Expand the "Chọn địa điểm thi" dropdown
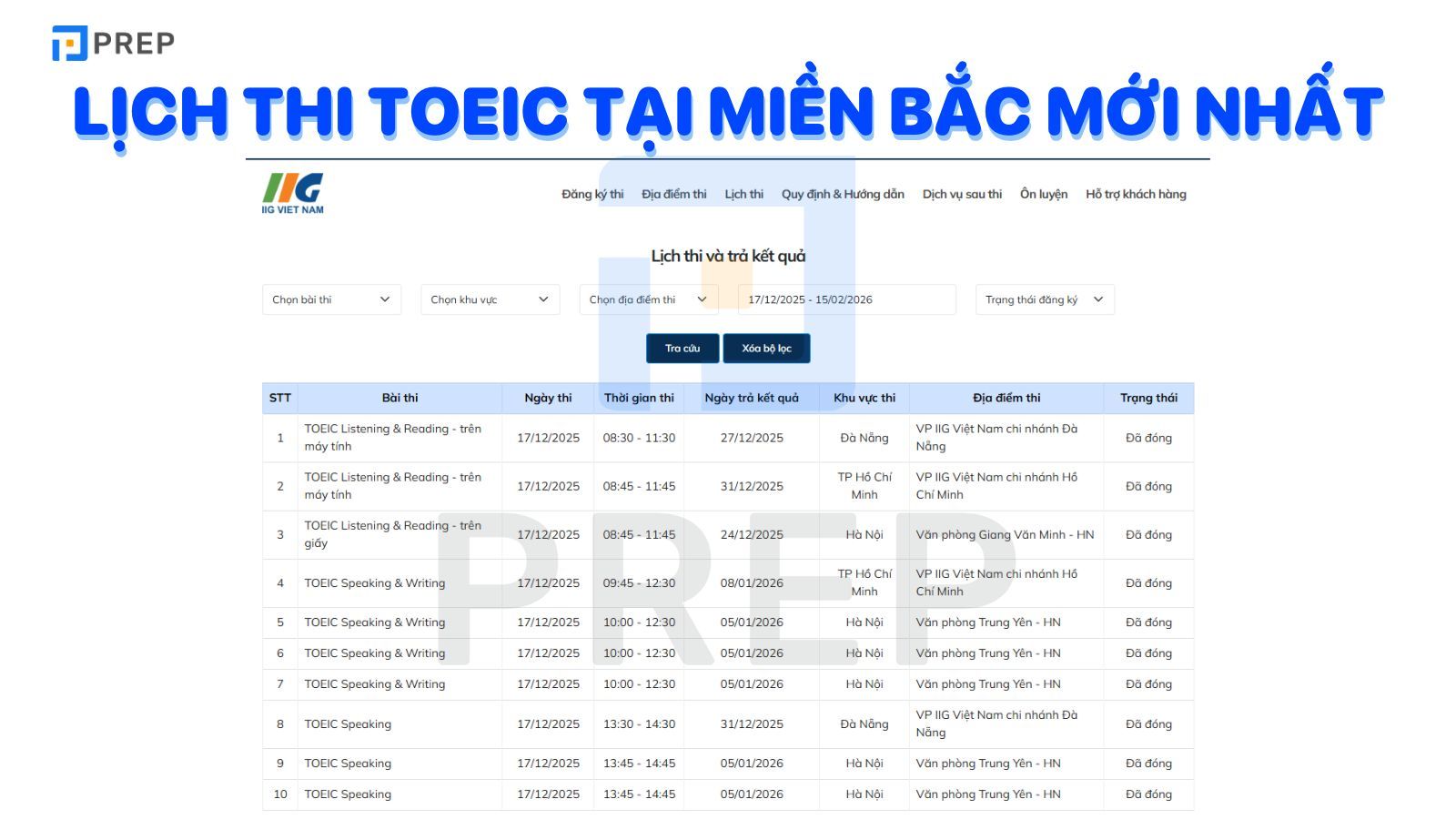The width and height of the screenshot is (1456, 819). click(x=647, y=299)
